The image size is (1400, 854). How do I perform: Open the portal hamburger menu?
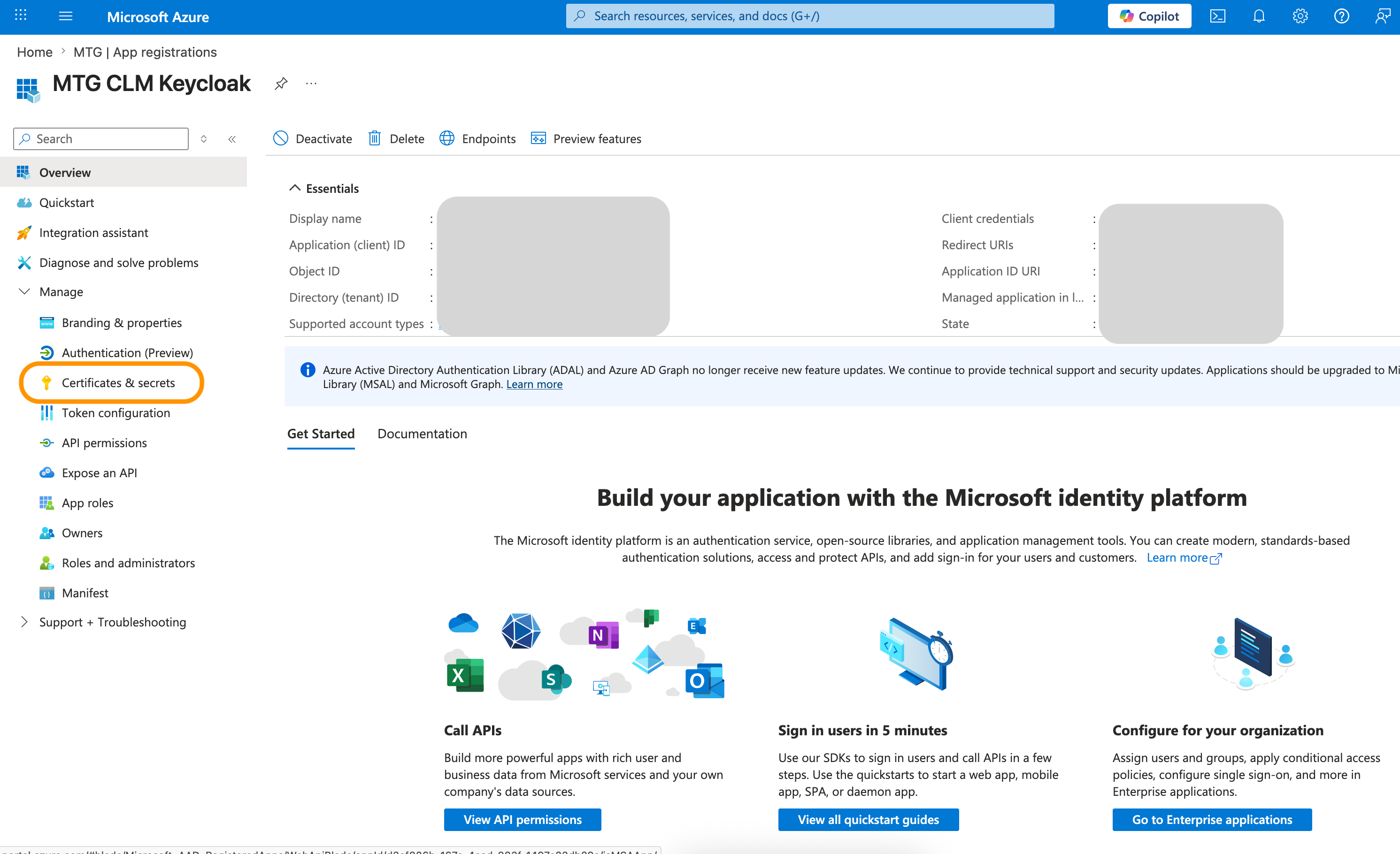click(66, 16)
